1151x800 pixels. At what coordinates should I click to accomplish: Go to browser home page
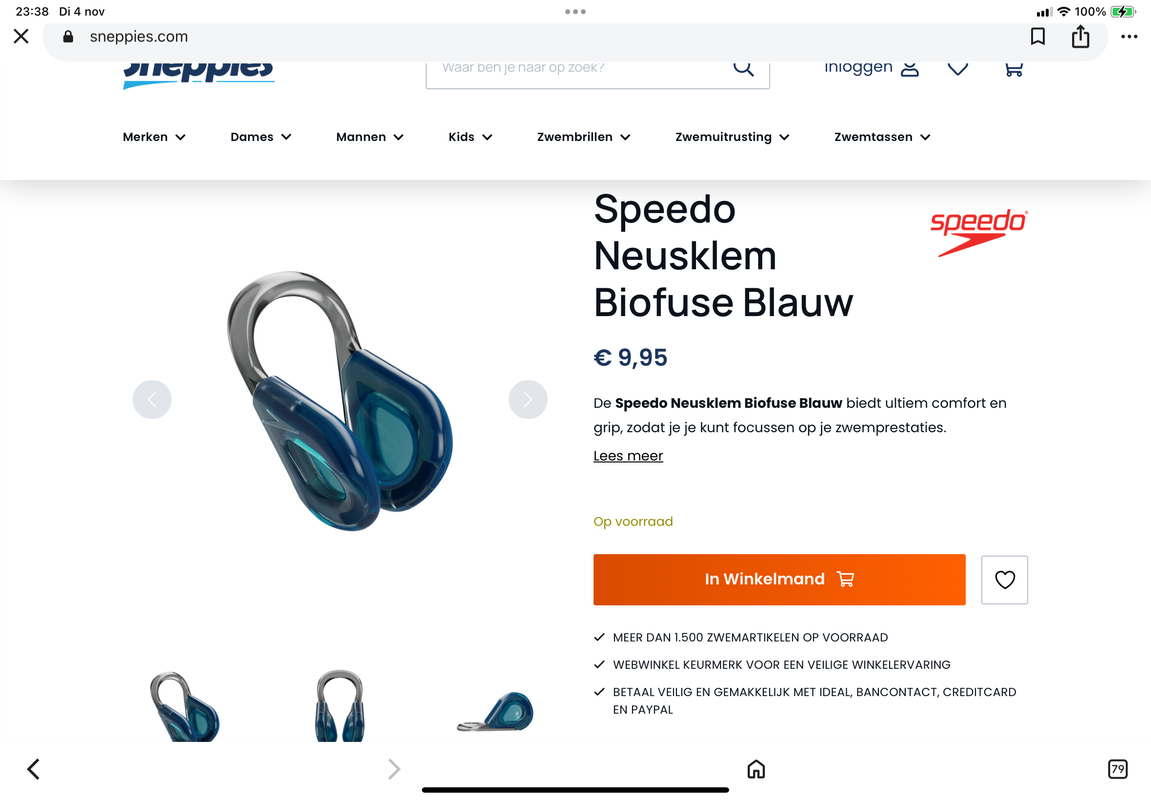click(756, 768)
